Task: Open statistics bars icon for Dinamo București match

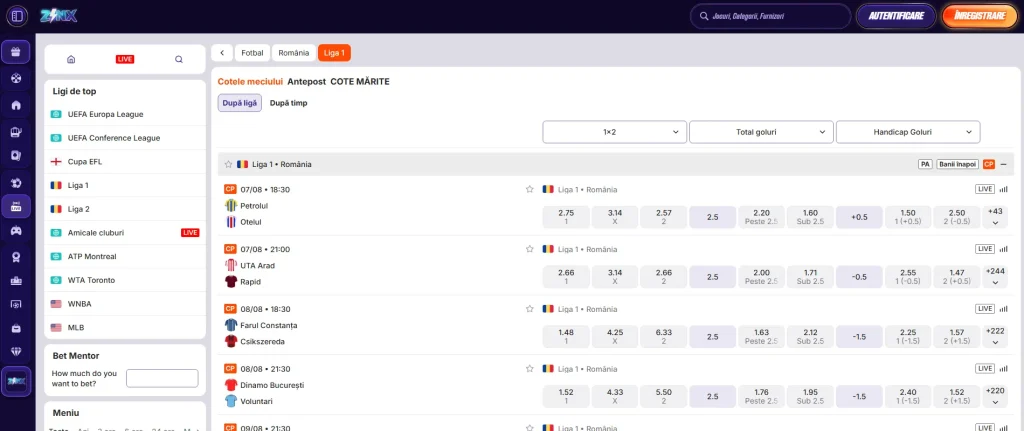Action: click(x=1003, y=368)
